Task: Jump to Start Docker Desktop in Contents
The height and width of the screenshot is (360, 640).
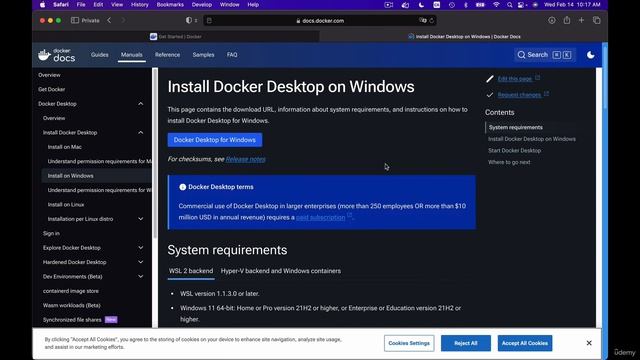Action: coord(514,151)
